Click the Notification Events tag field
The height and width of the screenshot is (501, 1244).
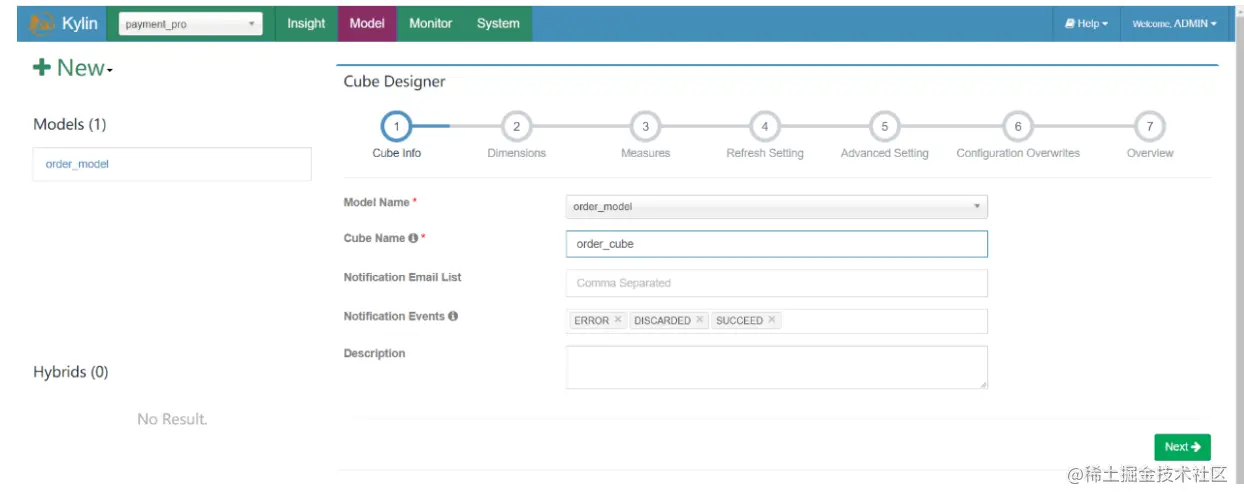click(777, 321)
